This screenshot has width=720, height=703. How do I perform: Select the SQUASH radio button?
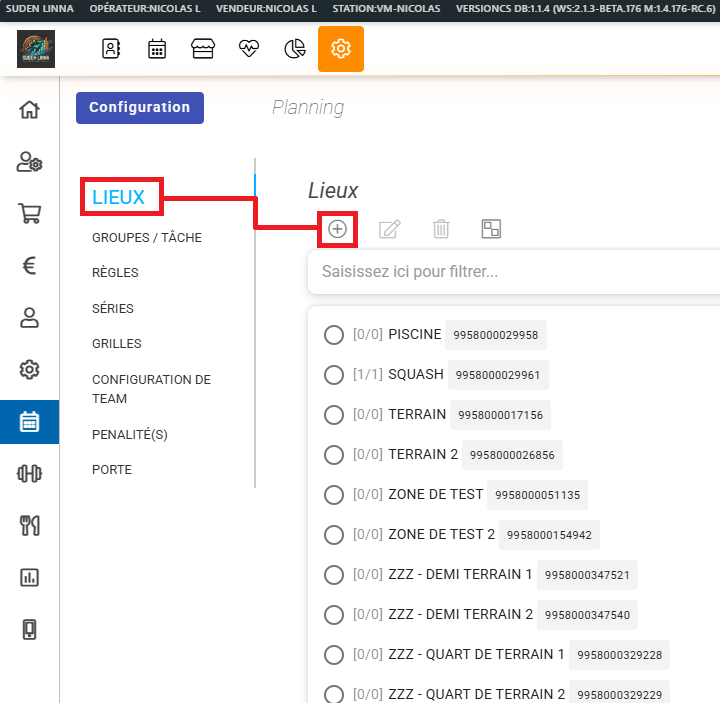(334, 374)
